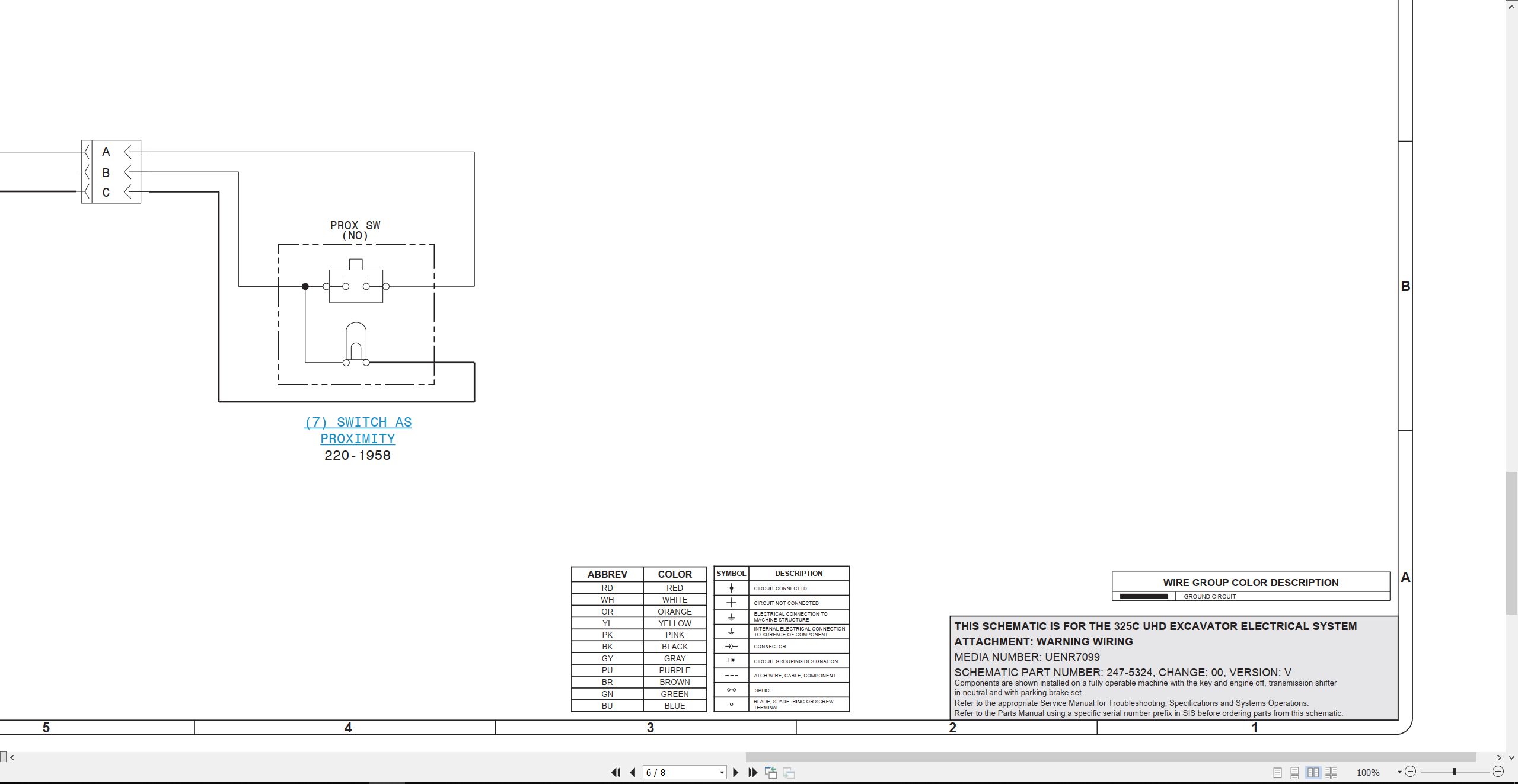1518x784 pixels.
Task: Click the proximity switch pushbutton symbol
Action: coord(356,281)
